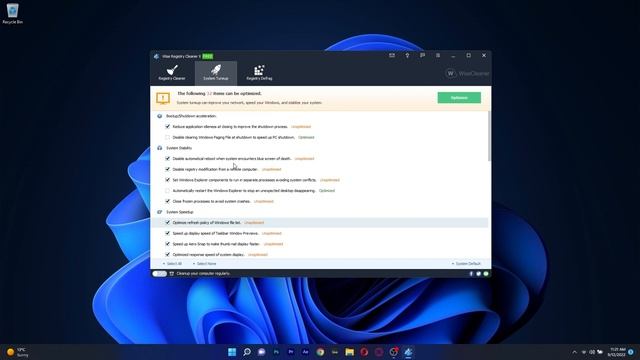Toggle 'Close frozen processes' checkbox

pos(167,201)
